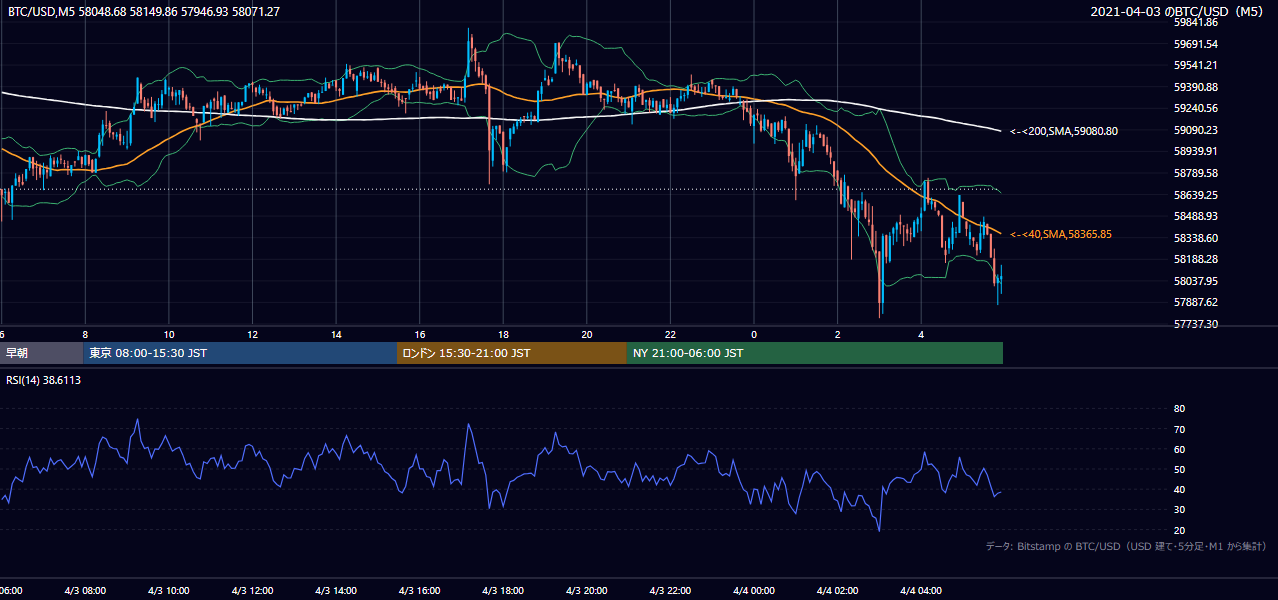Click the '4/3 12:00' bottom date label
This screenshot has height=600, width=1278.
point(253,591)
